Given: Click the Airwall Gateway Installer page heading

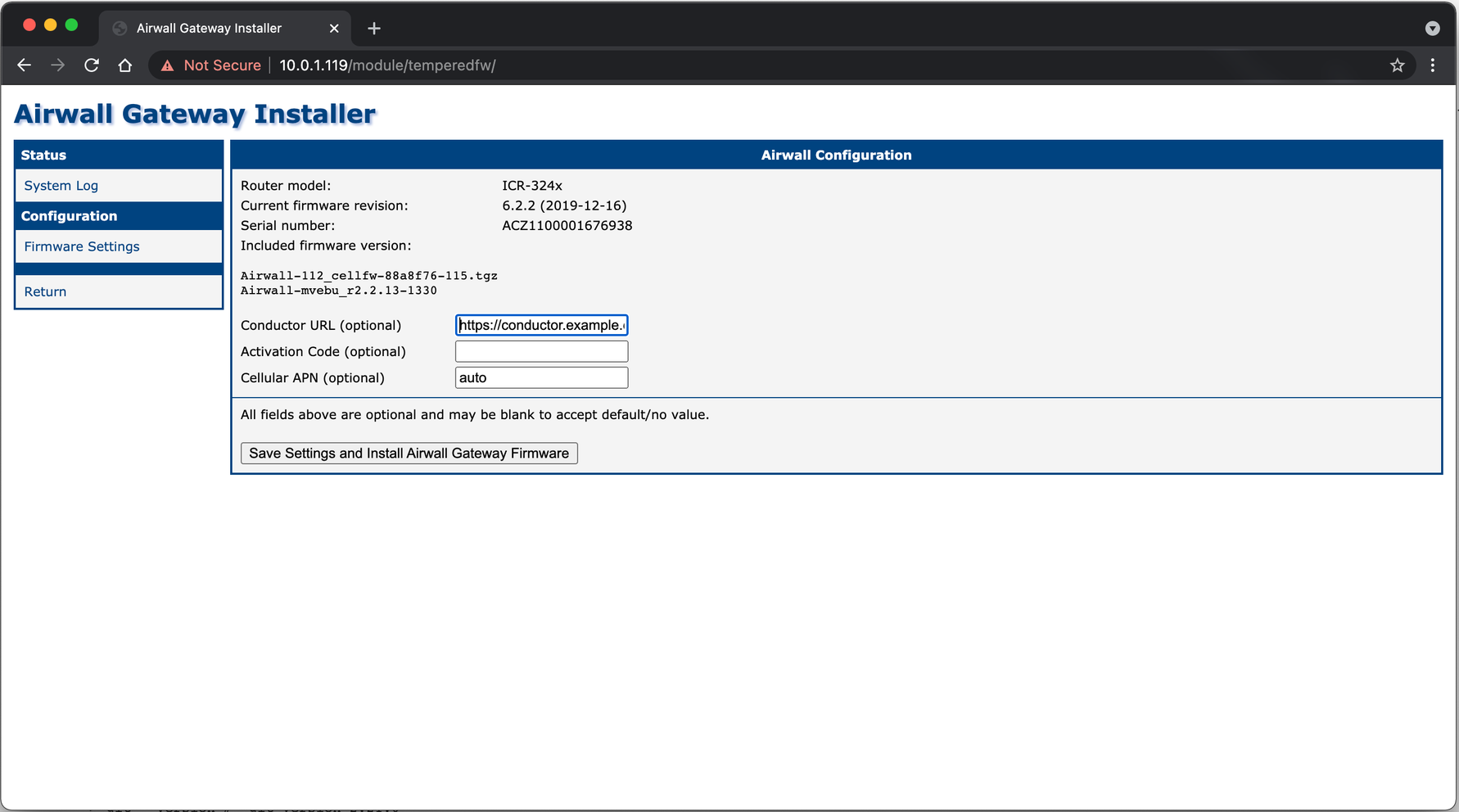Looking at the screenshot, I should click(x=195, y=114).
